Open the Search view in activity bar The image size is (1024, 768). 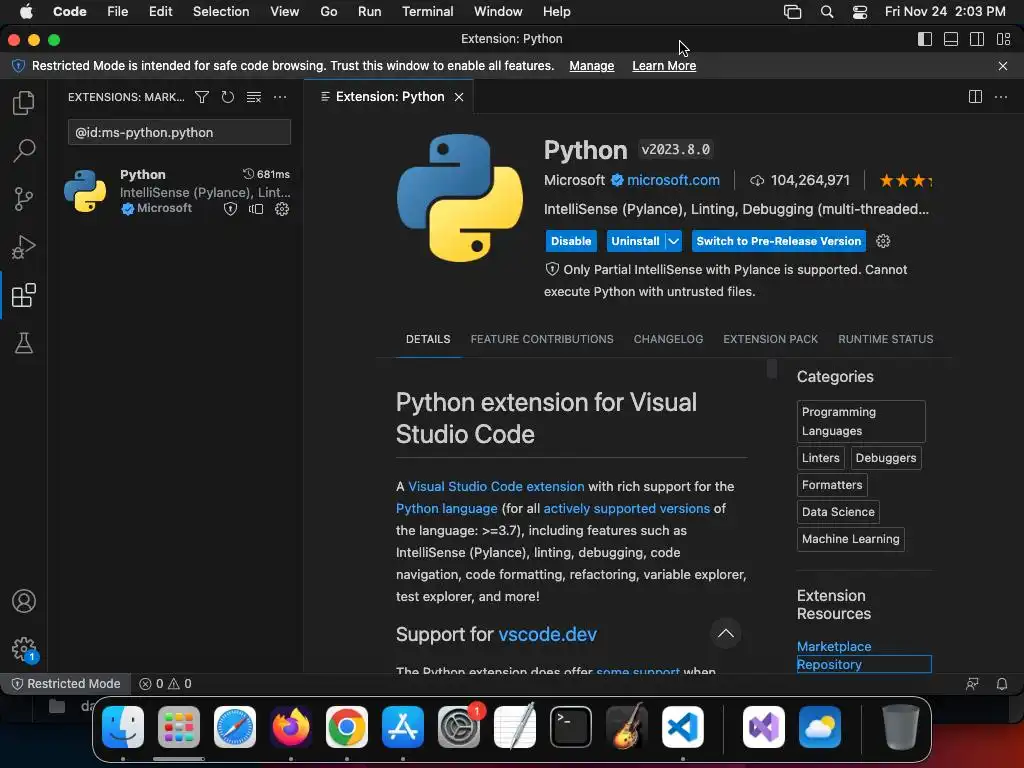point(24,150)
